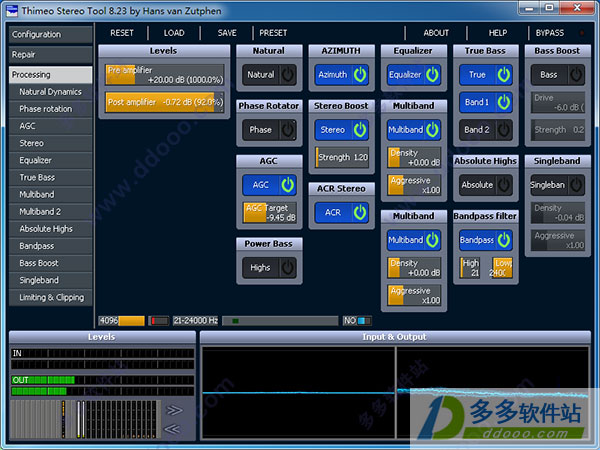Adjust the Bass Boost Strength slider

[558, 130]
